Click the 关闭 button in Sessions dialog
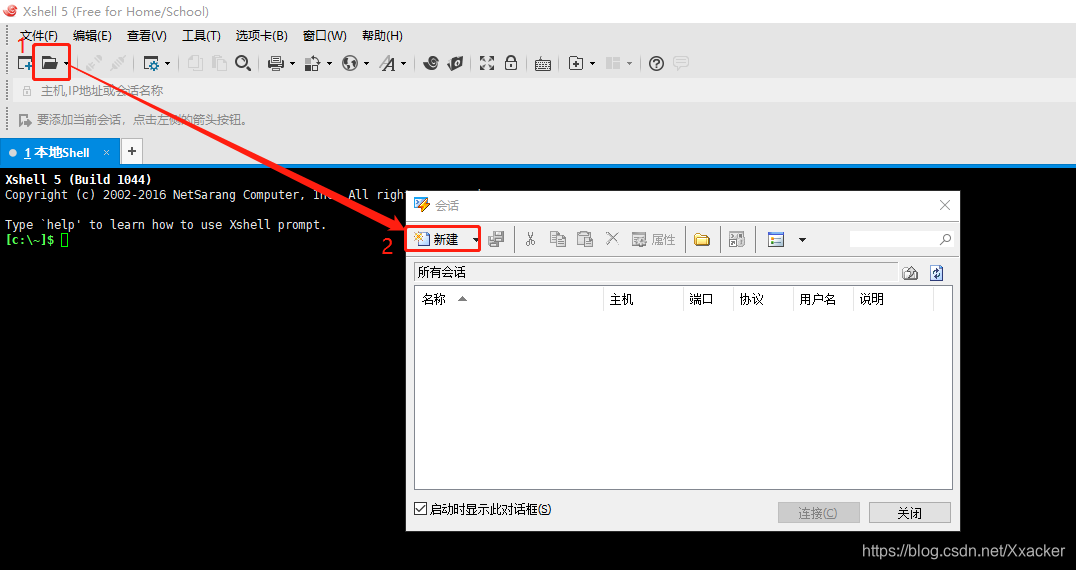This screenshot has height=570, width=1076. pyautogui.click(x=910, y=512)
